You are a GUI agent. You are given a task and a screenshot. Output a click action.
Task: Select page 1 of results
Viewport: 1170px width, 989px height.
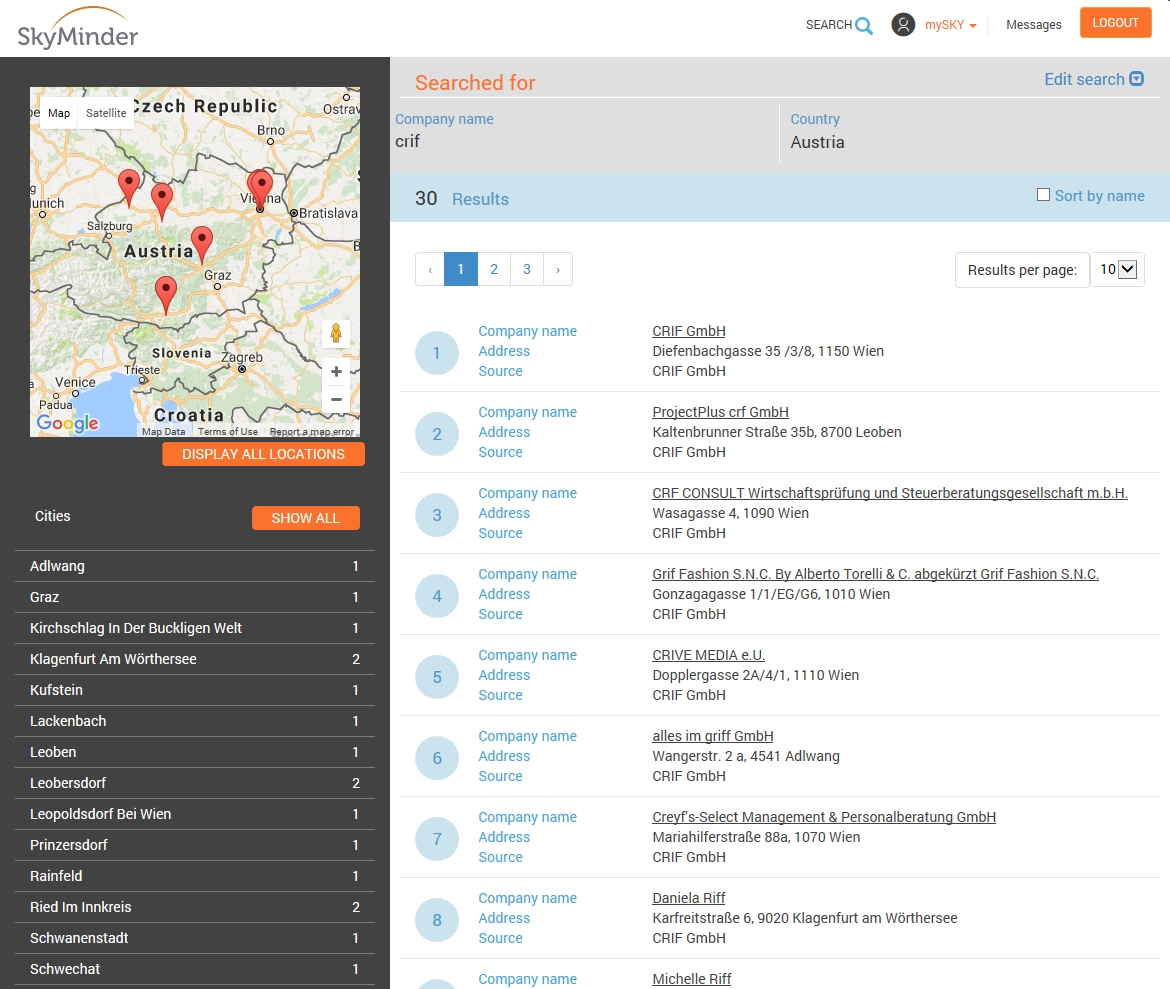pyautogui.click(x=460, y=269)
